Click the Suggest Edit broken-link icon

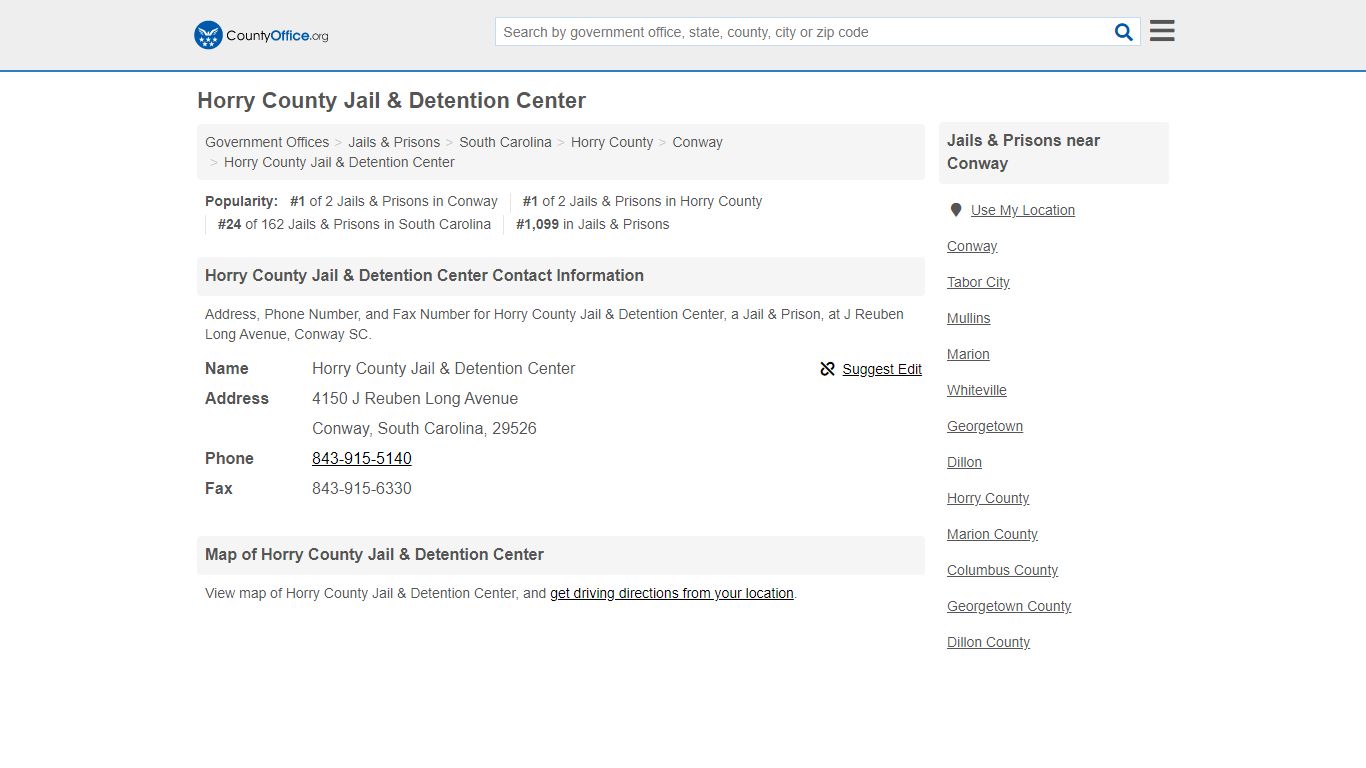827,369
